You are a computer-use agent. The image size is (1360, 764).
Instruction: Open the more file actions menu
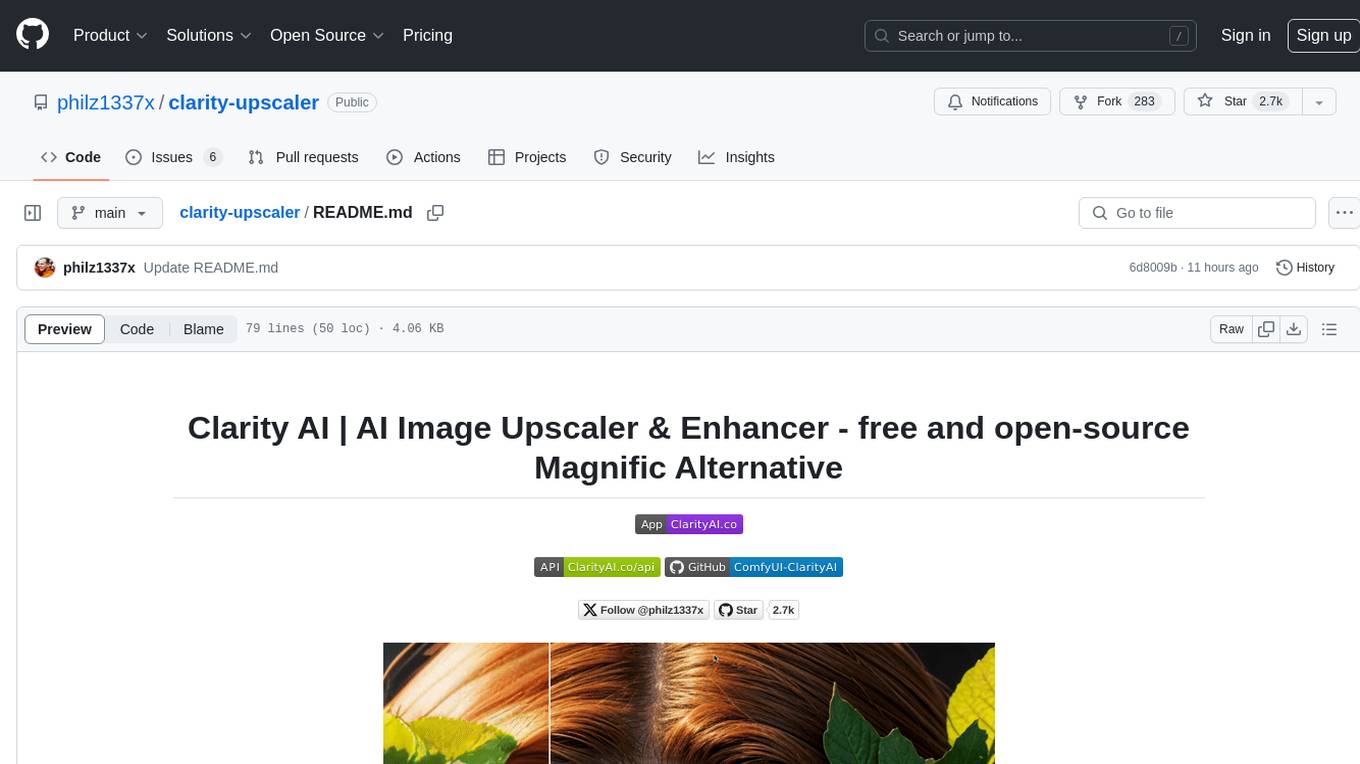[x=1344, y=213]
